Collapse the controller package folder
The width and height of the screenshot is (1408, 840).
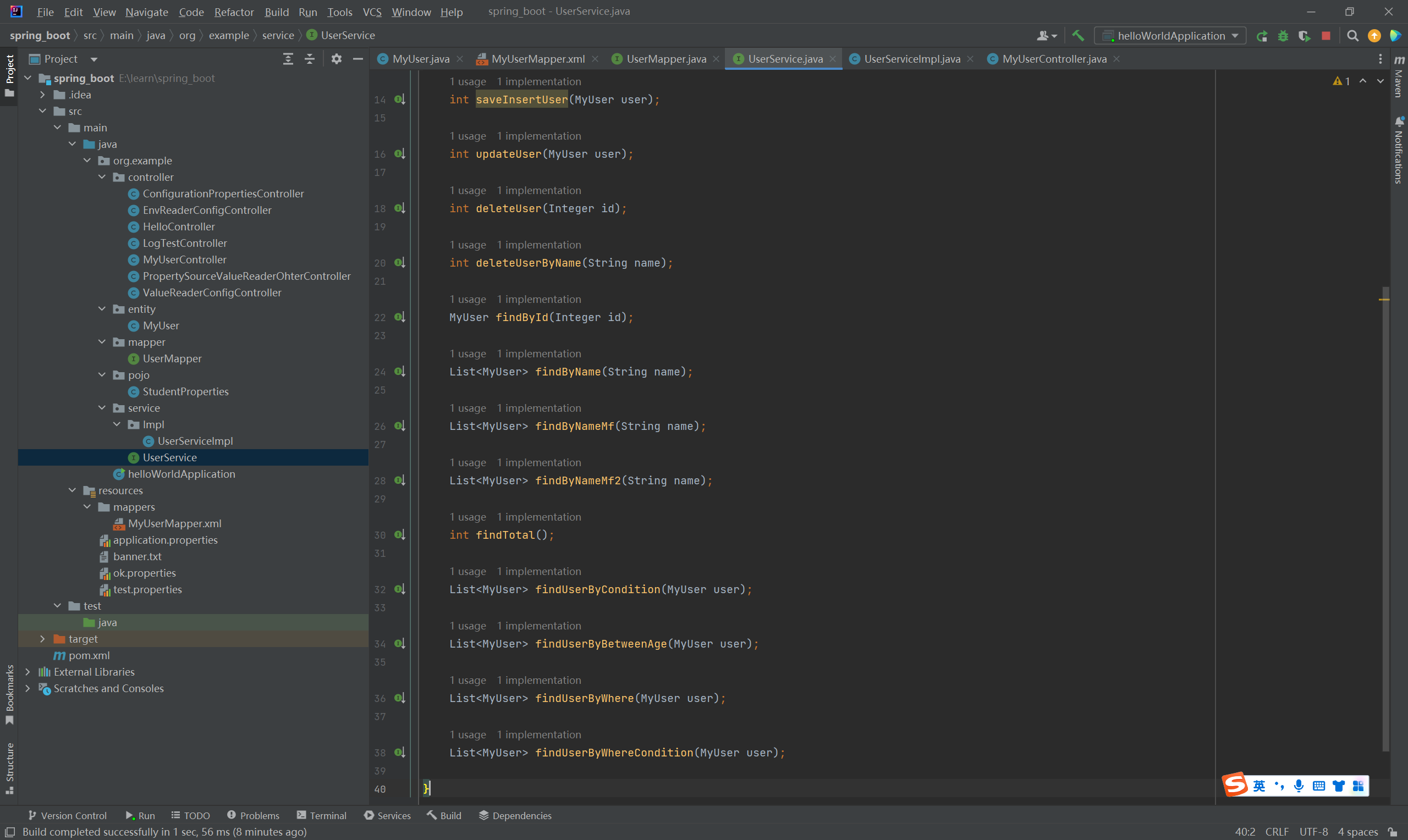coord(102,177)
